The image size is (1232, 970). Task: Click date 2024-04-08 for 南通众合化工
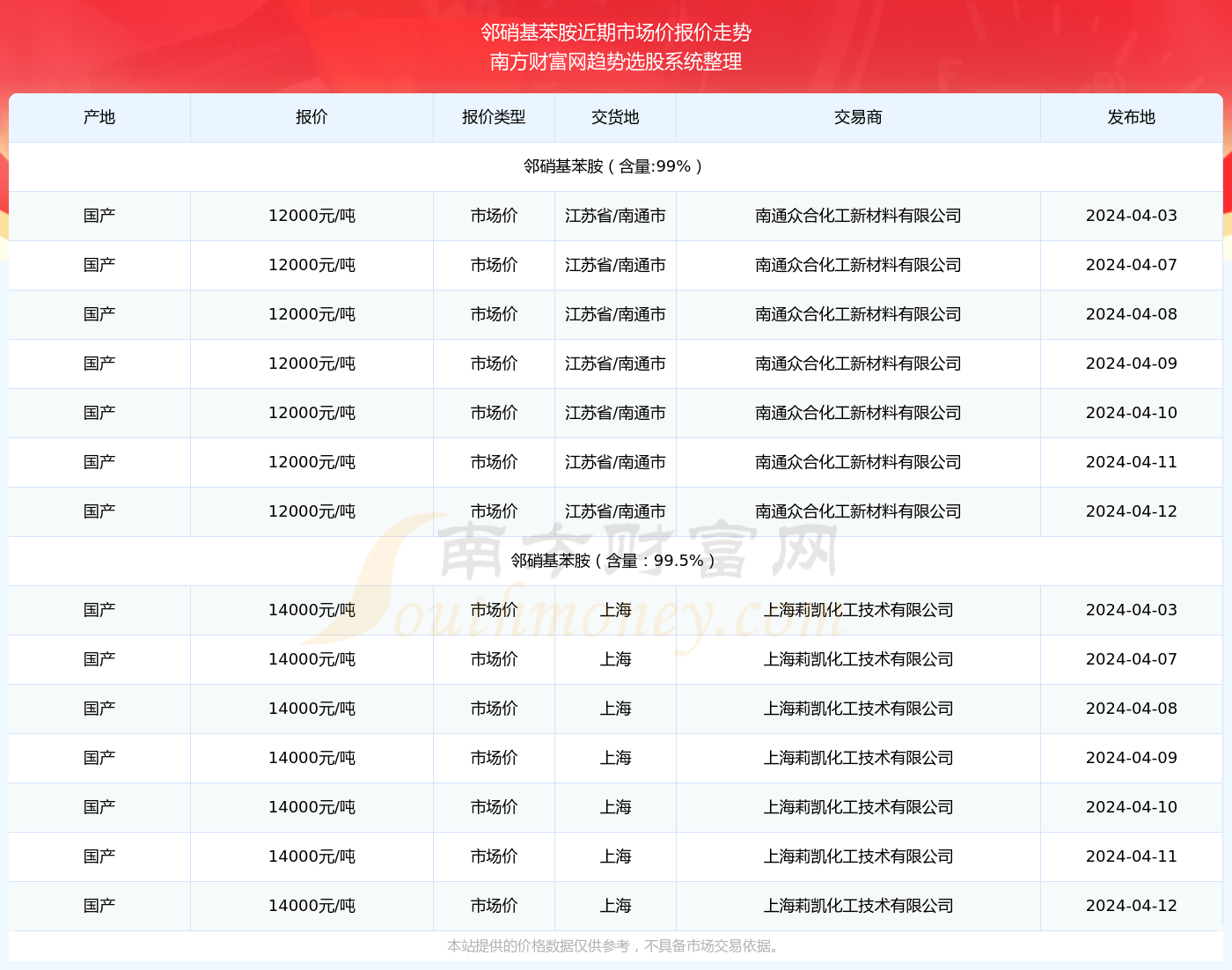point(1132,314)
